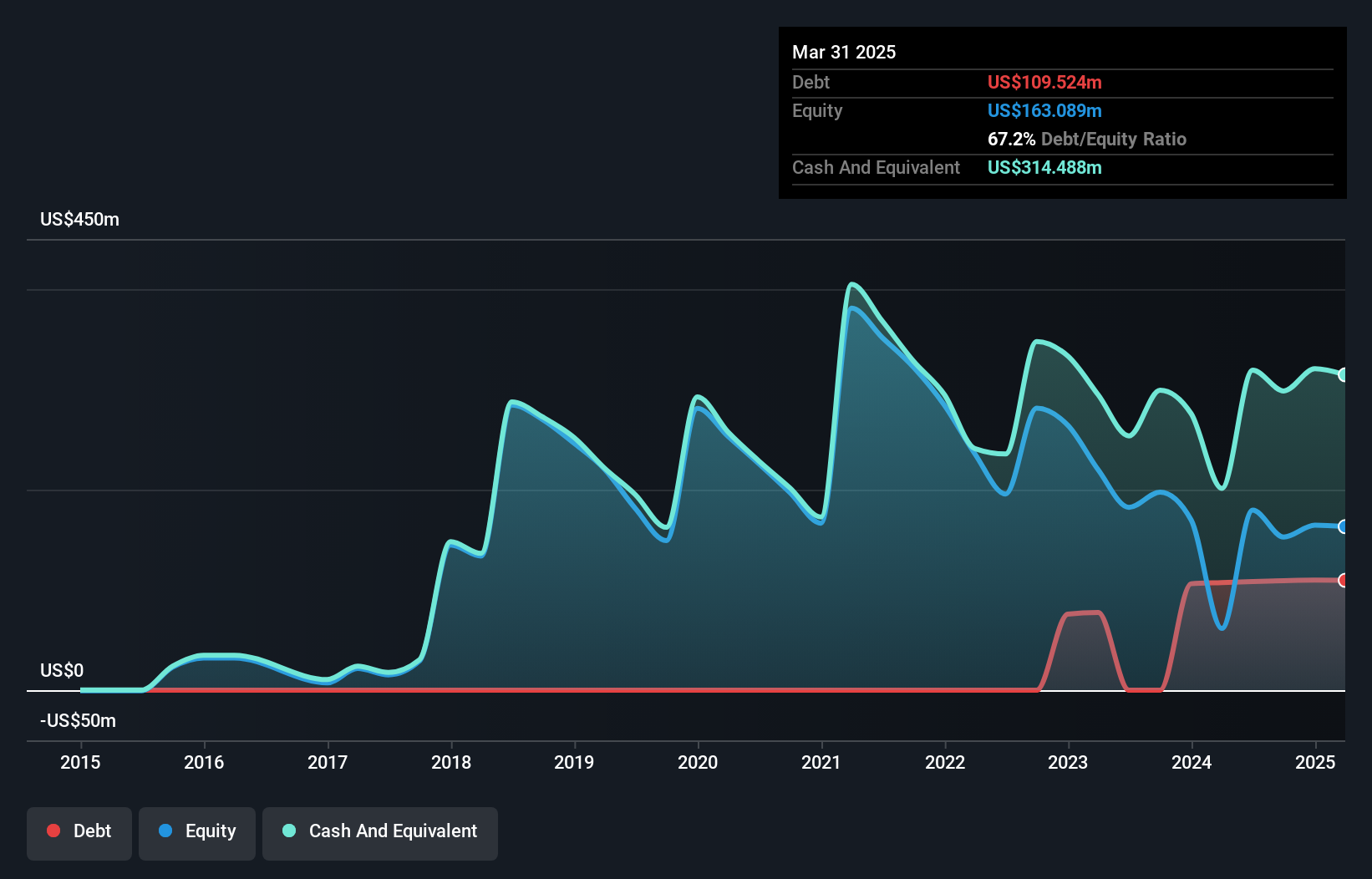Image resolution: width=1372 pixels, height=879 pixels.
Task: Toggle the Debt series legend button
Action: tap(79, 833)
